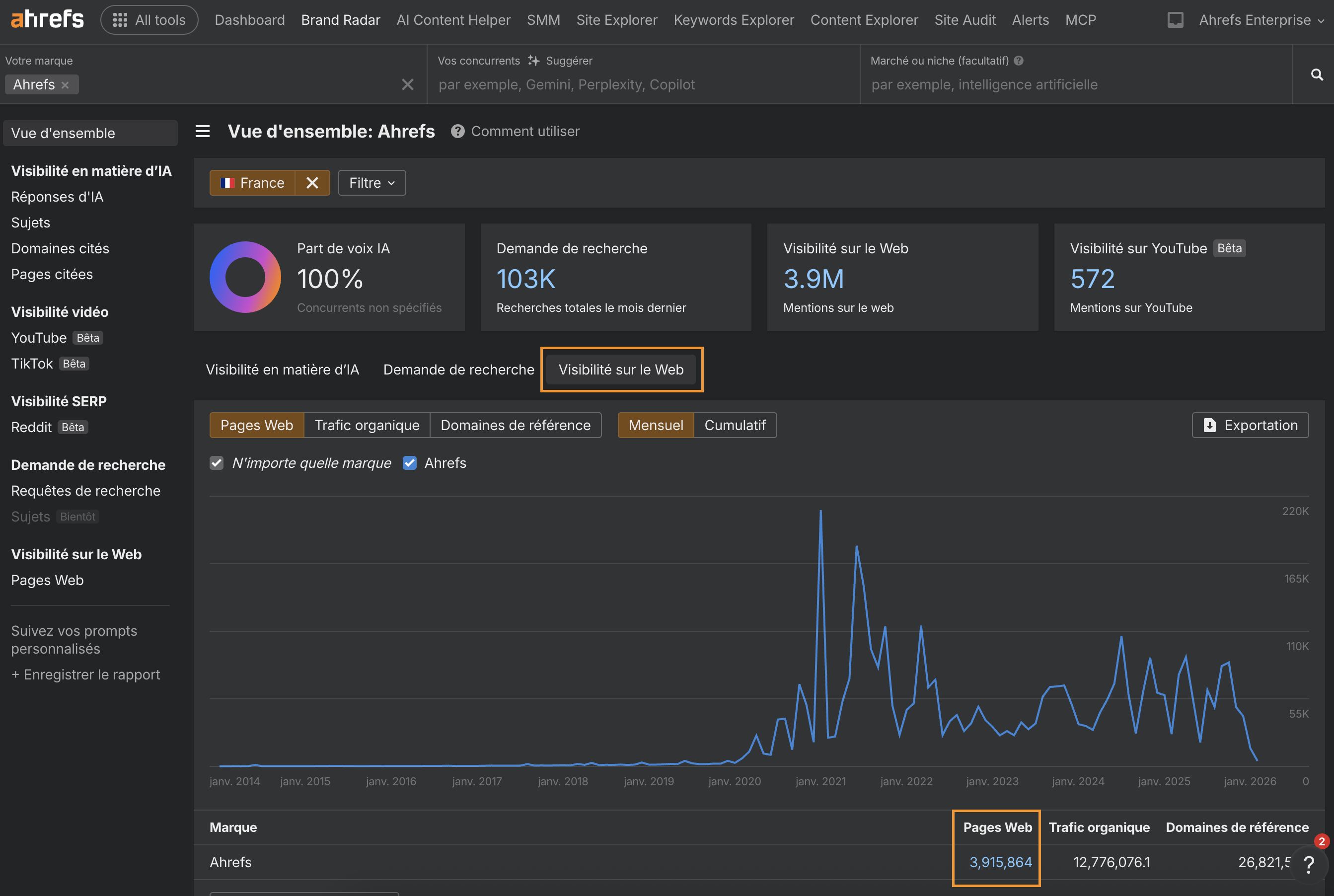
Task: Remove the France filter
Action: point(312,182)
